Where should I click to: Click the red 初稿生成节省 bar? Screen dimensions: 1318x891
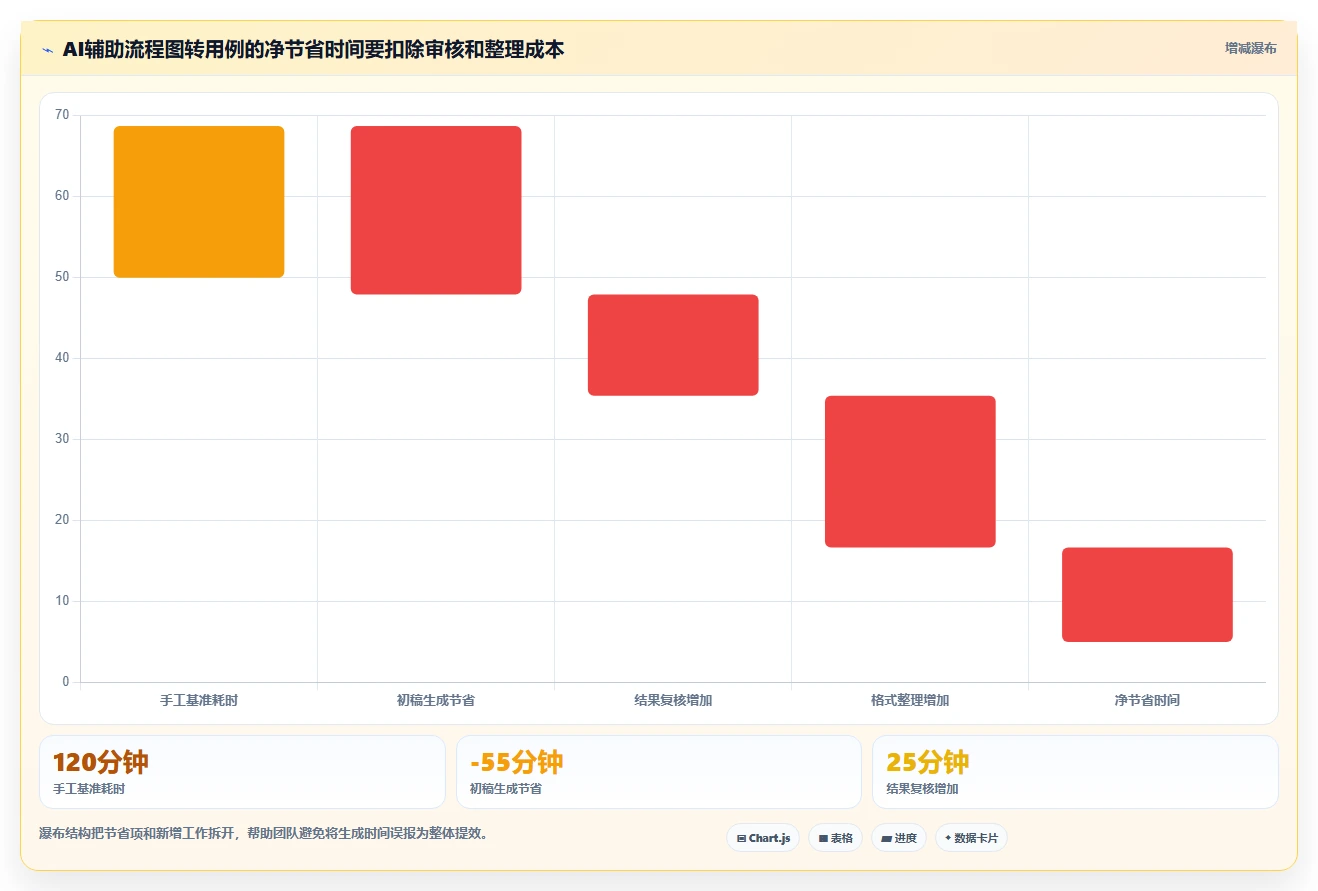[x=436, y=210]
